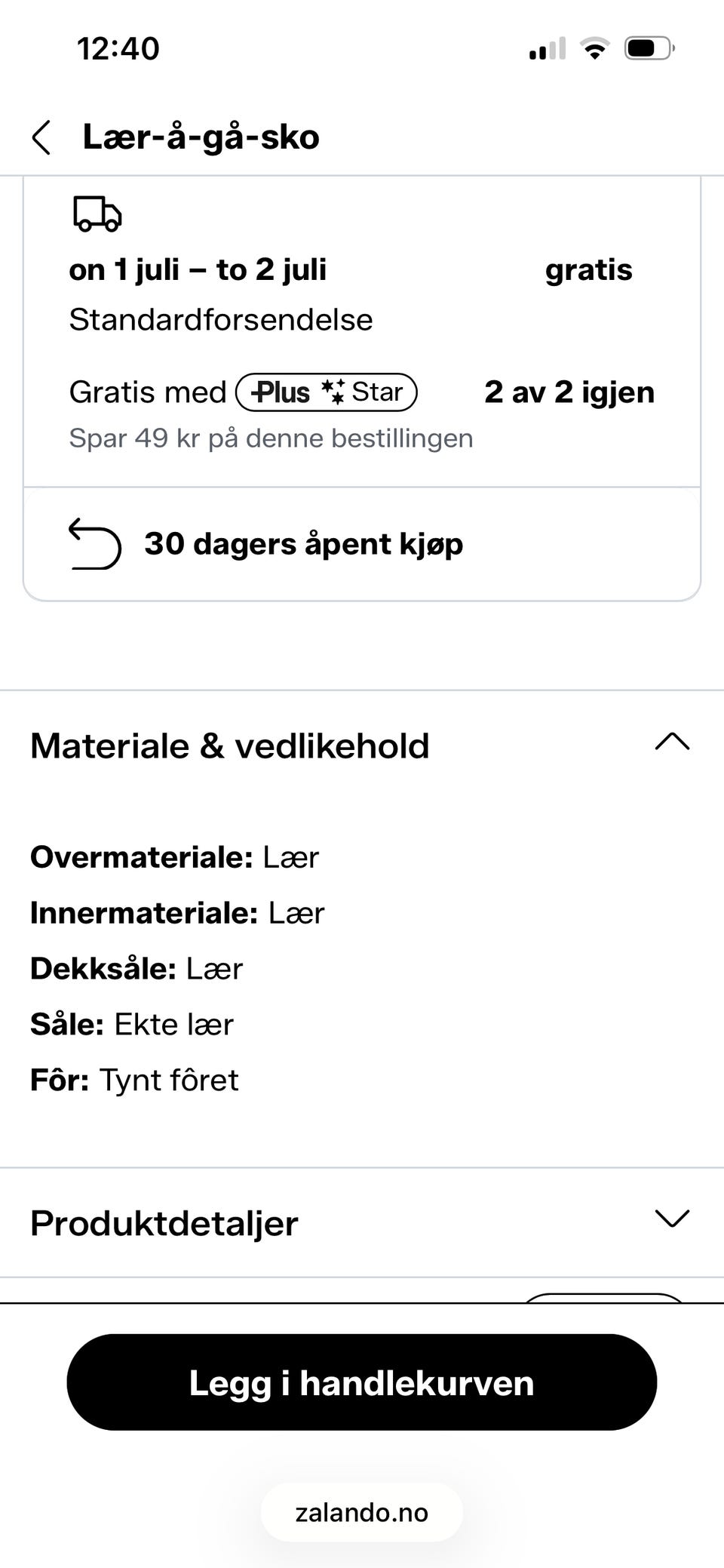Tap the Lær-å-gå-sko page title
The height and width of the screenshot is (1568, 724).
tap(201, 137)
